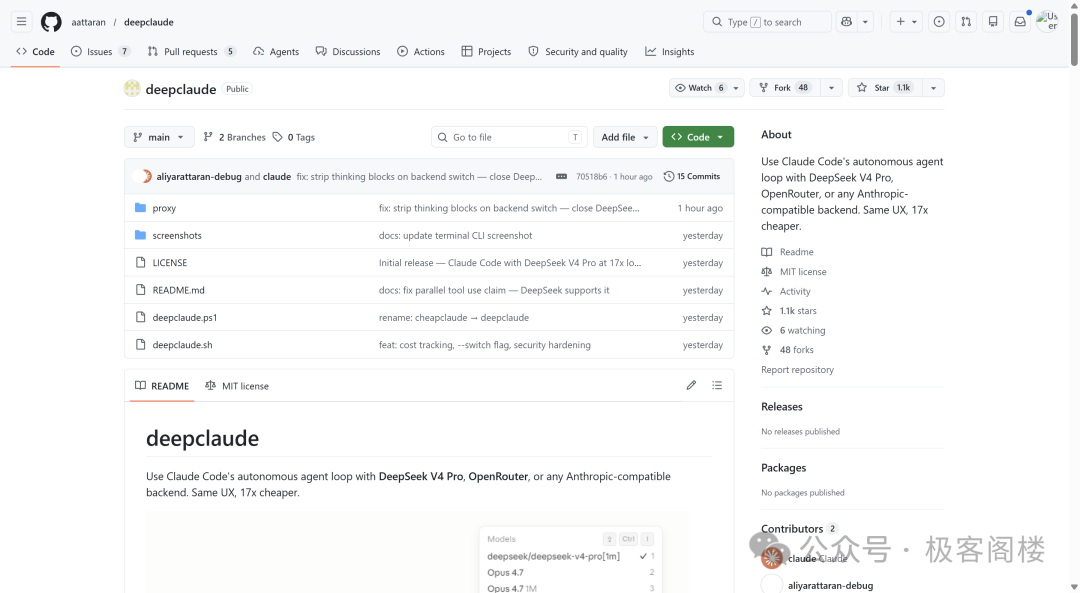This screenshot has width=1080, height=593.
Task: Open the Insights tab
Action: pyautogui.click(x=669, y=52)
